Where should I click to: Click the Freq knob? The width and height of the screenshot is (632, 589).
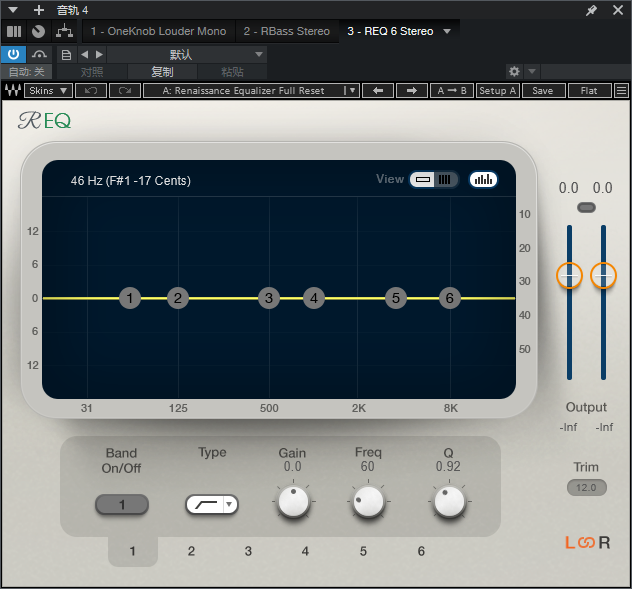[368, 502]
